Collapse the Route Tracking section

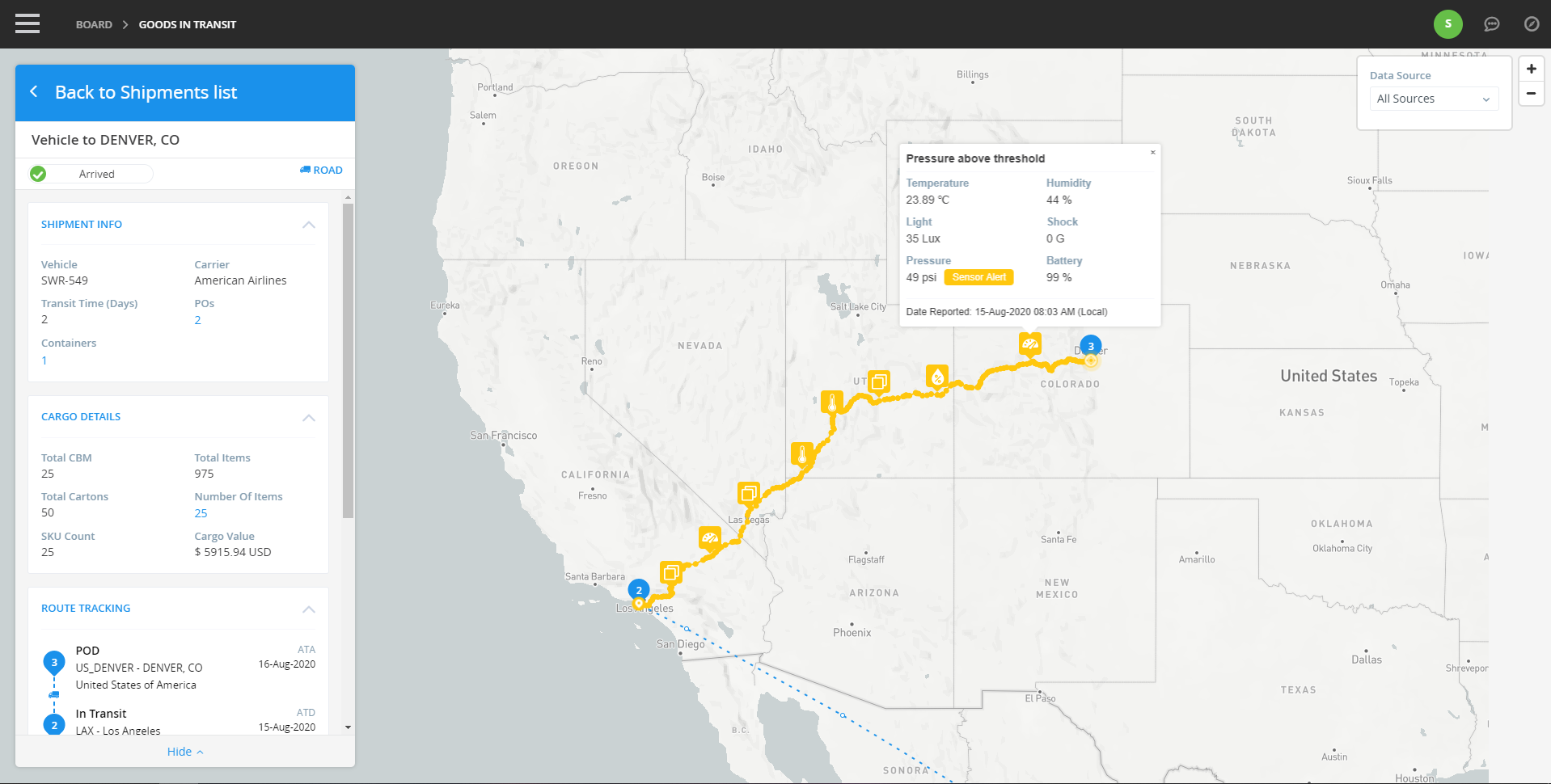click(308, 609)
